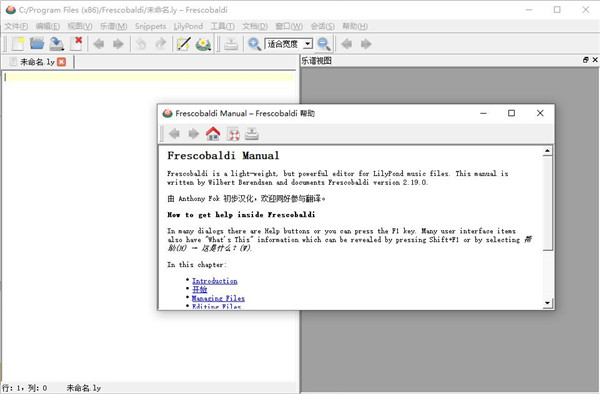Close the 乐谱视图 panel
The width and height of the screenshot is (600, 394).
pyautogui.click(x=595, y=60)
